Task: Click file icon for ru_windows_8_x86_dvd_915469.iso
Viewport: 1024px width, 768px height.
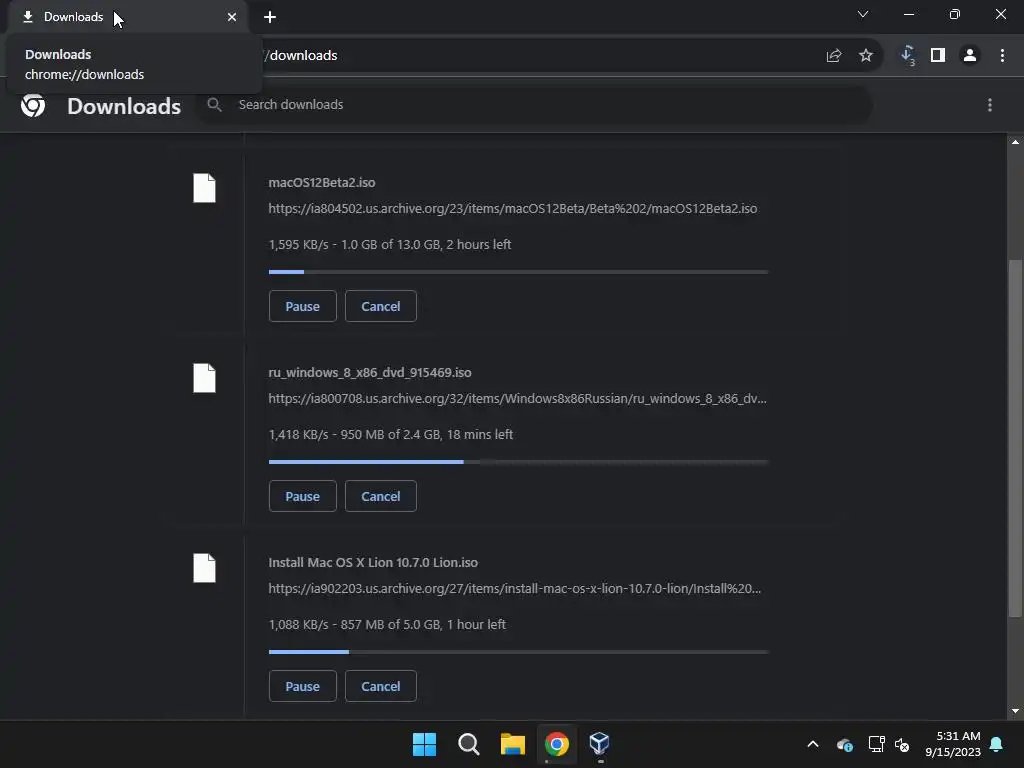Action: point(204,378)
